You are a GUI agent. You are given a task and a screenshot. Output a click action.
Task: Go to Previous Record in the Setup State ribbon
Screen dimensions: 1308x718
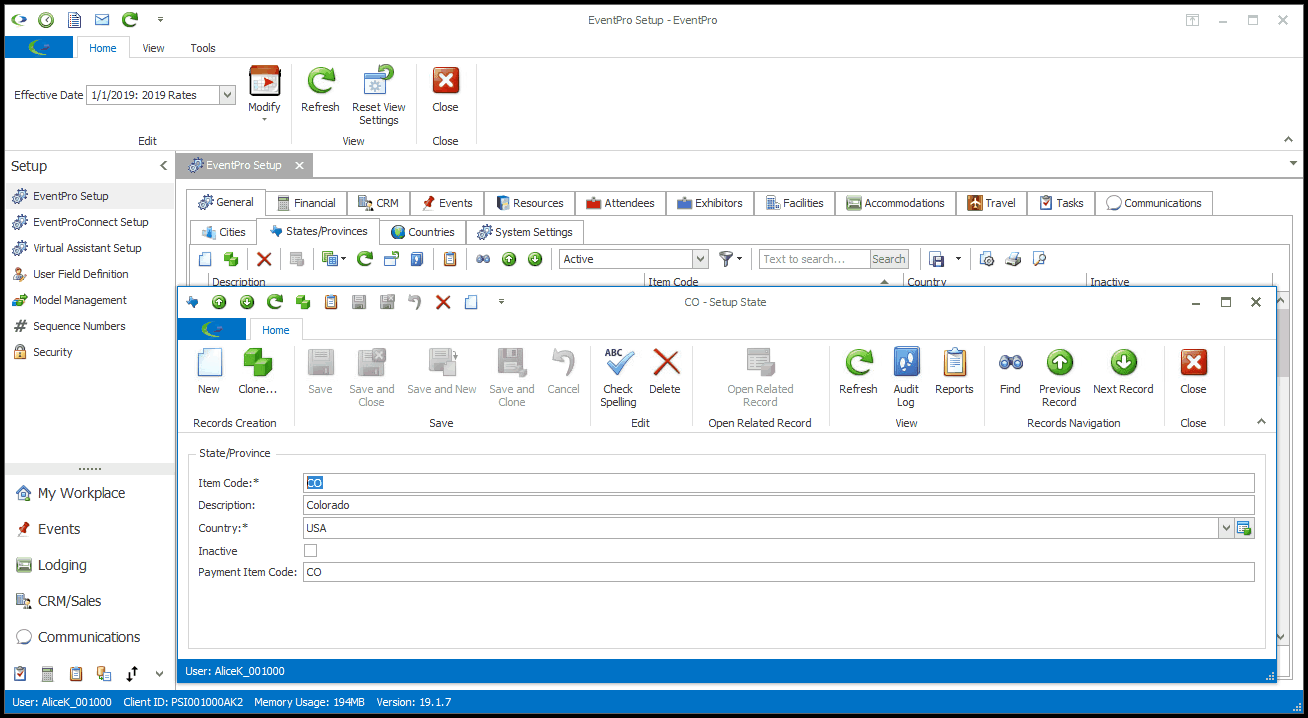1060,377
